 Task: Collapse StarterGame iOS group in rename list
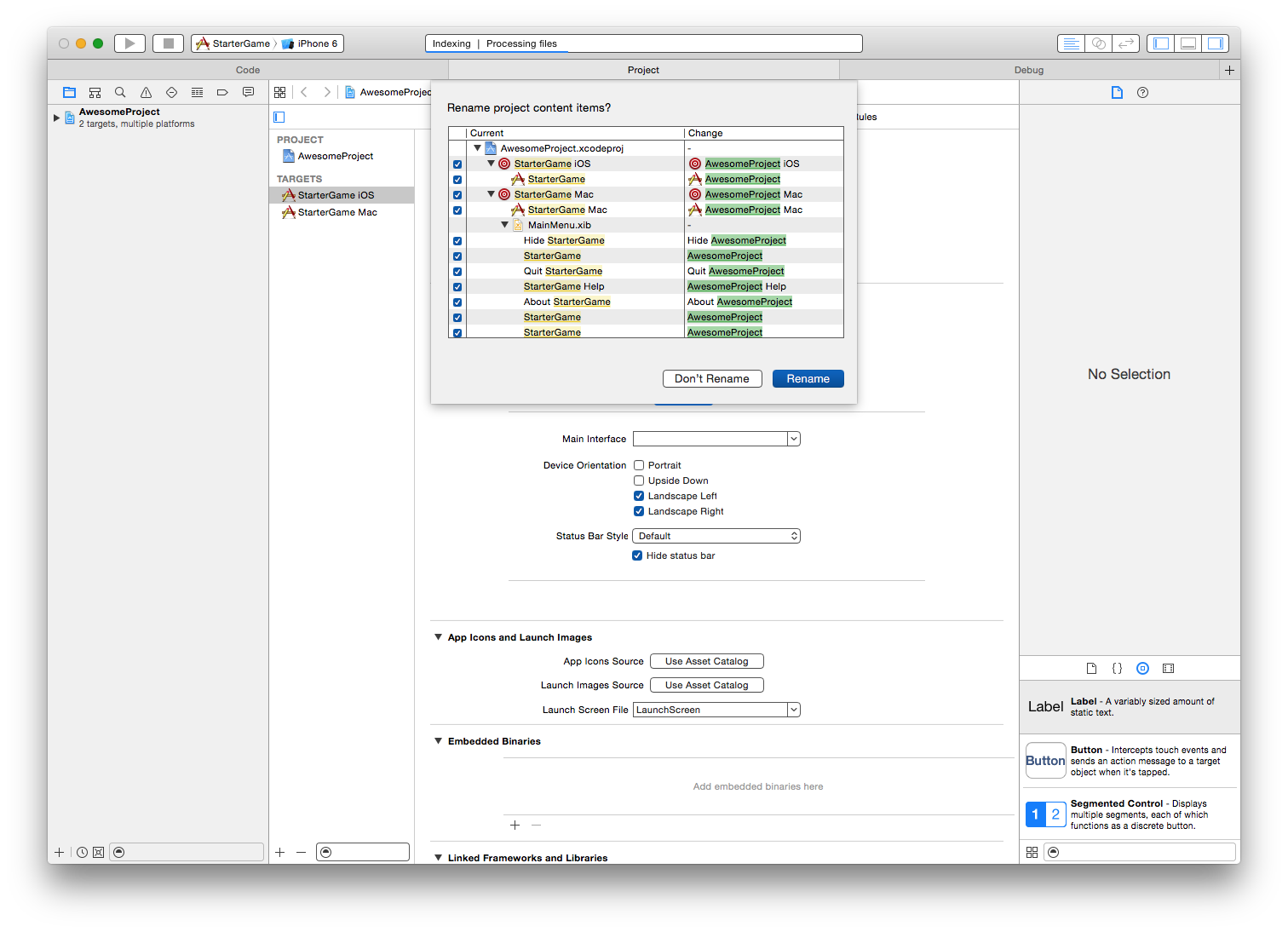coord(491,164)
